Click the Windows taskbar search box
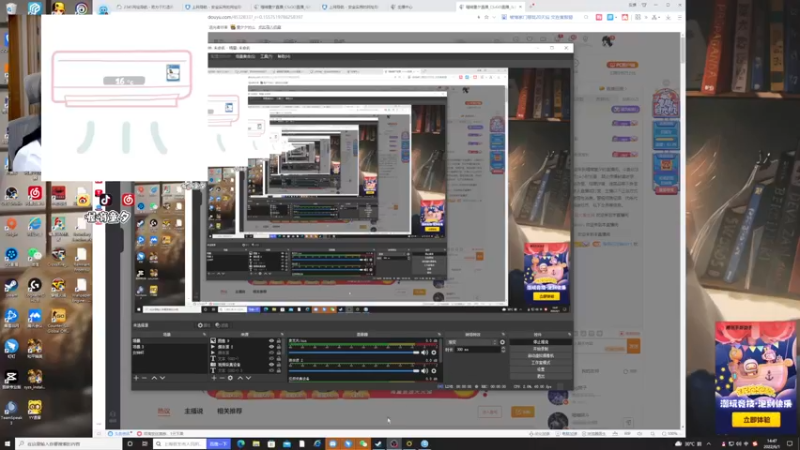800x450 pixels. (x=68, y=444)
